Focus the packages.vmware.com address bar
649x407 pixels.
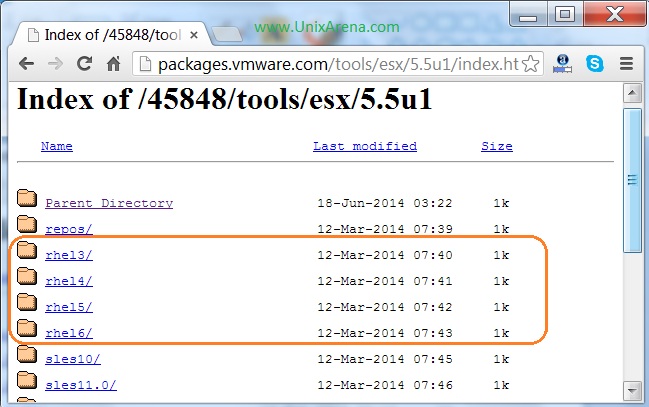click(x=337, y=64)
